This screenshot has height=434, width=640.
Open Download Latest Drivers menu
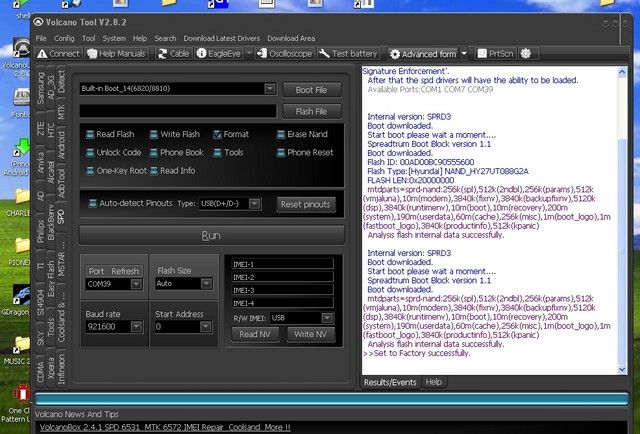(x=222, y=38)
